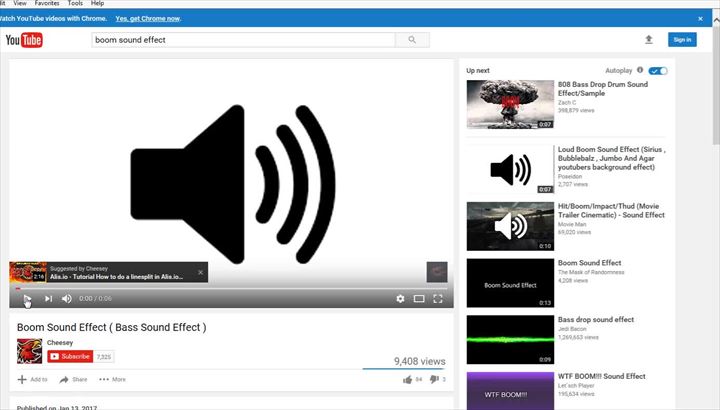720x410 pixels.
Task: Open the Tools menu
Action: click(x=75, y=4)
